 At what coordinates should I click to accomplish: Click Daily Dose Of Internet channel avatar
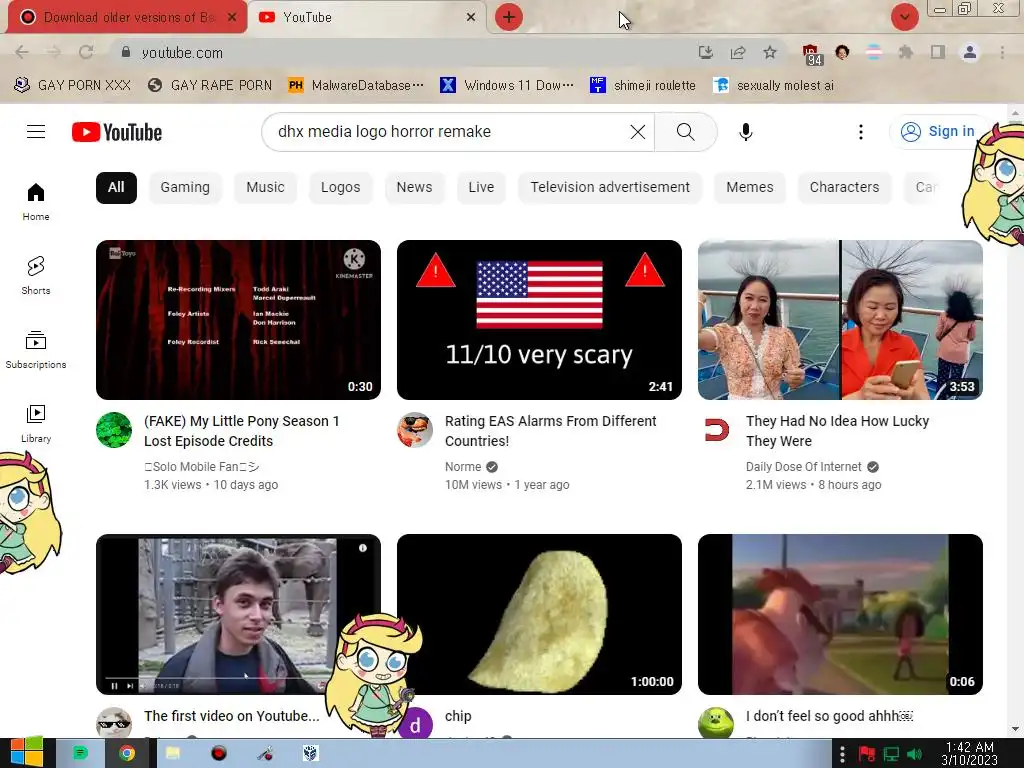(x=716, y=430)
